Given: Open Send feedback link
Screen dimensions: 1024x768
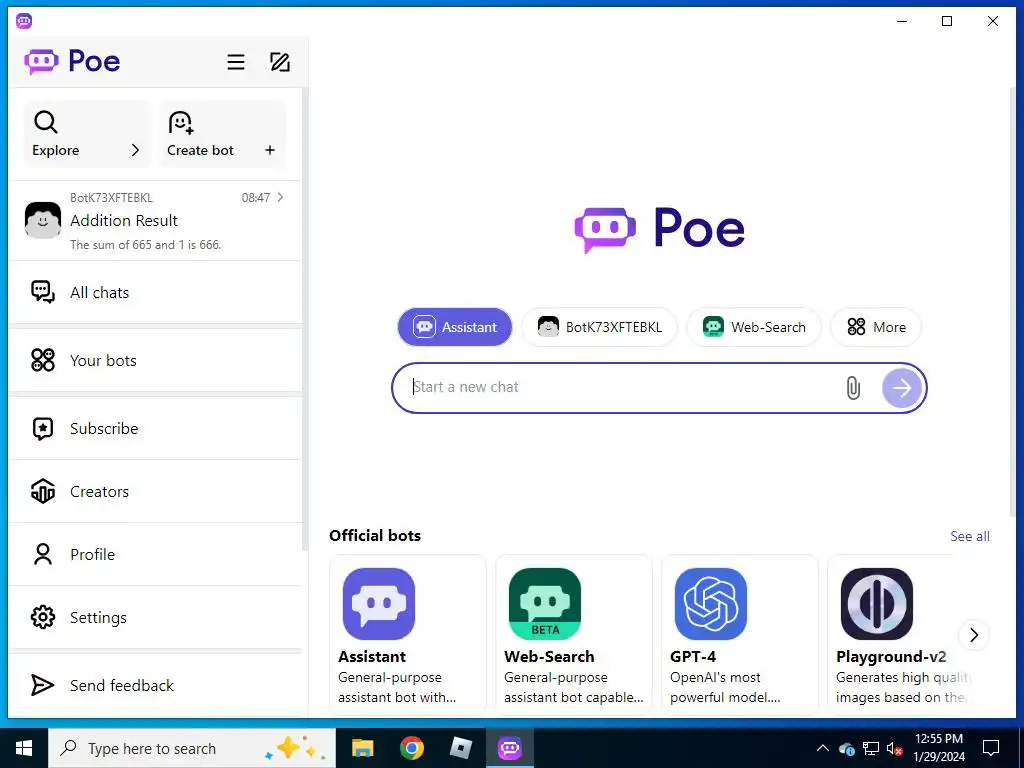Looking at the screenshot, I should coord(155,685).
